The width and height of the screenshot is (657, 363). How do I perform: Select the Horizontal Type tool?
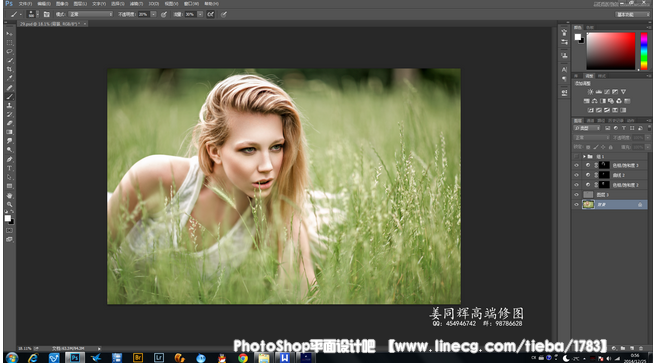[9, 168]
